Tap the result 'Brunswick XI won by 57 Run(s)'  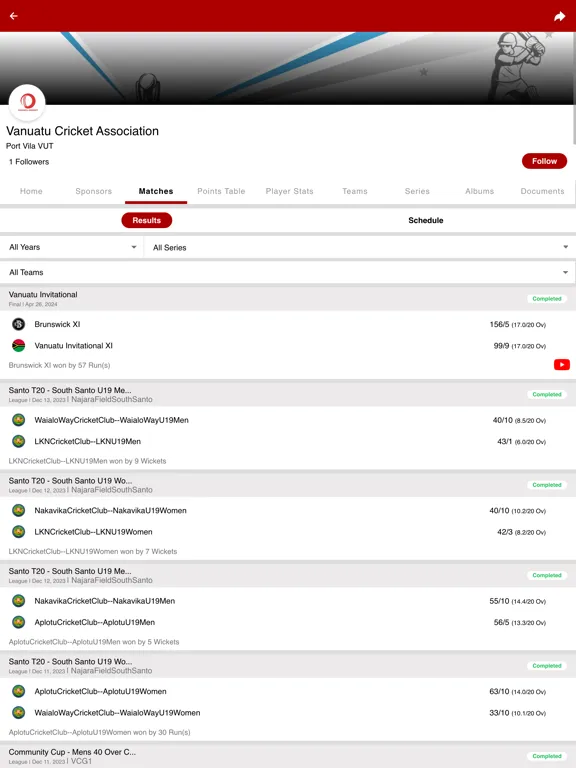tap(59, 365)
